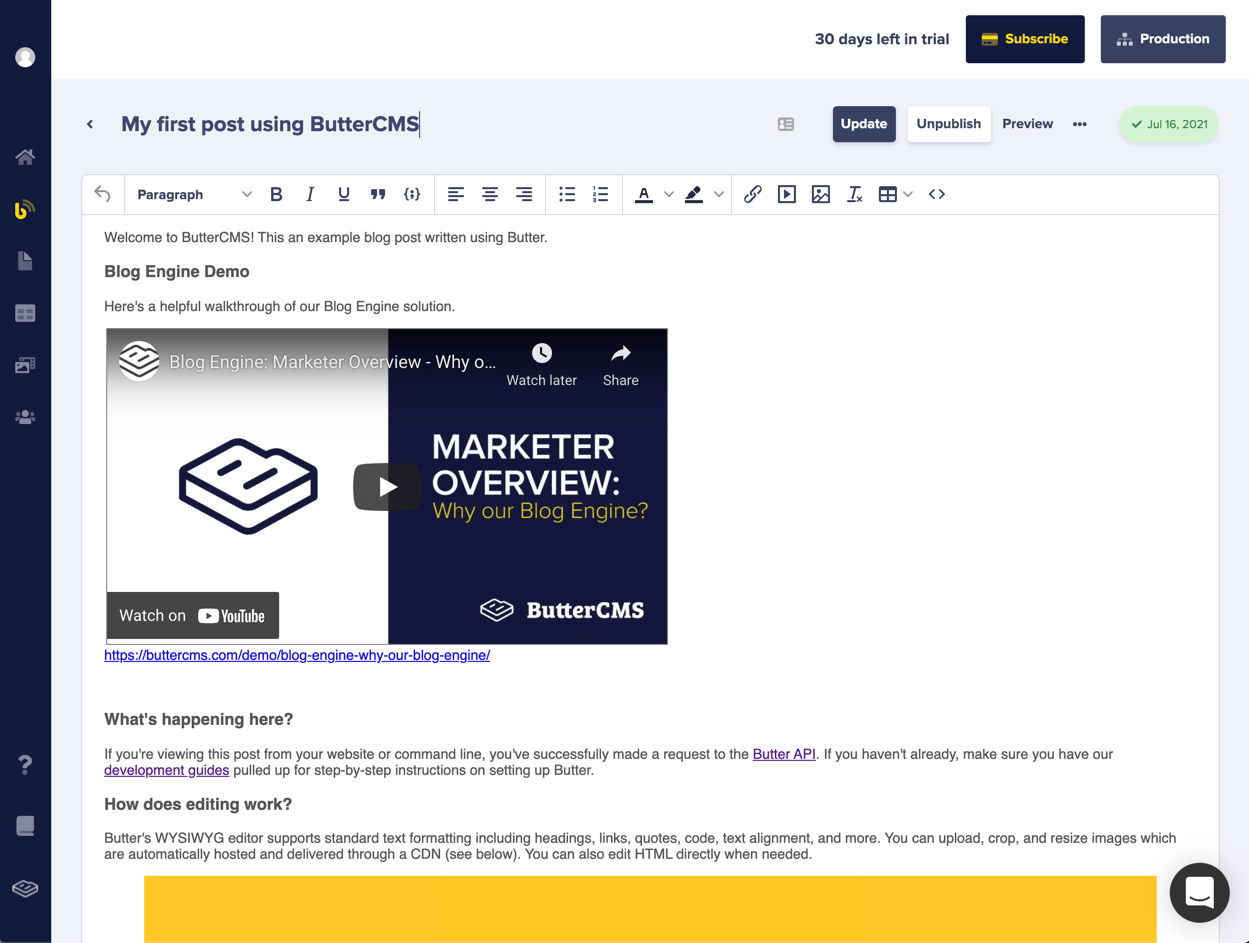Open the Blog posts icon in sidebar

pyautogui.click(x=25, y=209)
